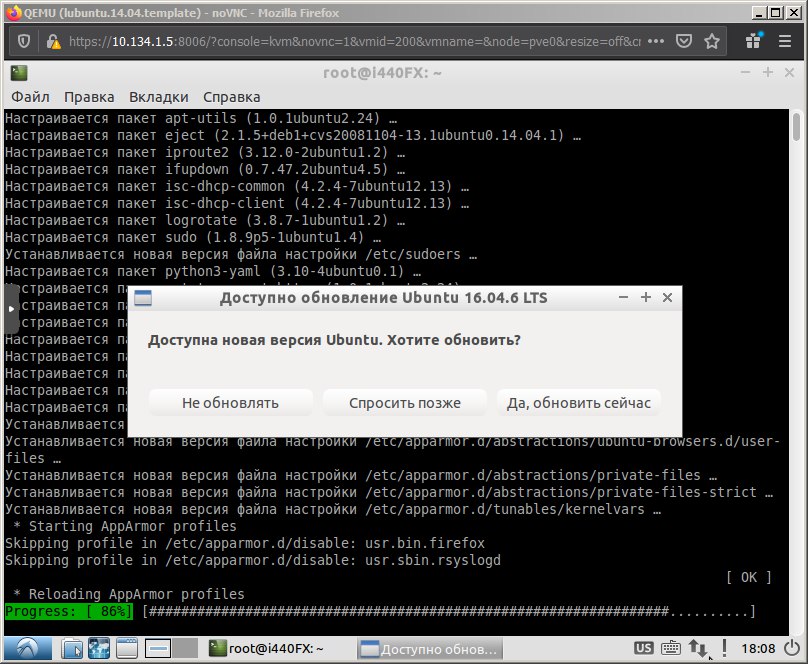Open the page actions three-dot menu

click(x=655, y=41)
